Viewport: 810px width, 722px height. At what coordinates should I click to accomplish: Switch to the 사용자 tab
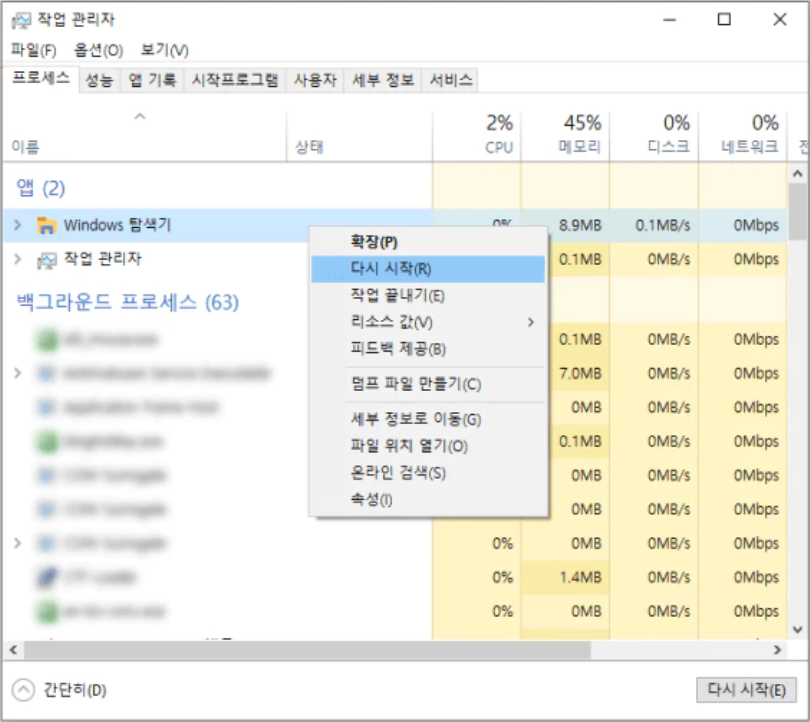coord(315,80)
